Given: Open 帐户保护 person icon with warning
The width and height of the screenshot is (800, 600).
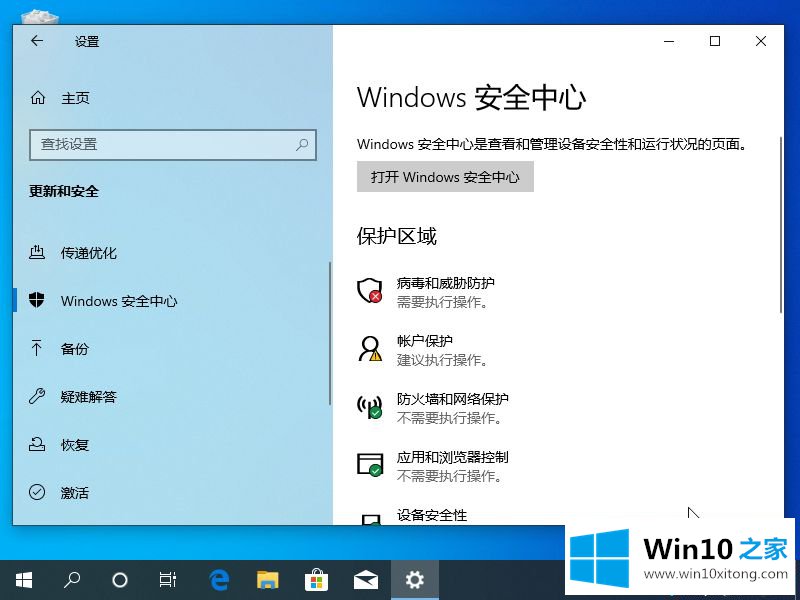Looking at the screenshot, I should [369, 349].
